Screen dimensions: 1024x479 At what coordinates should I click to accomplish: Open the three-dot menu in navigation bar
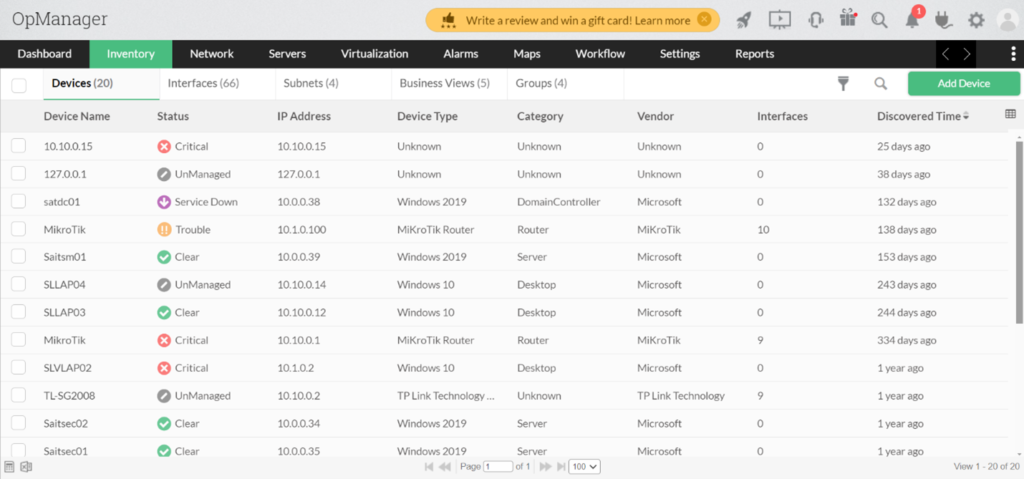1013,54
